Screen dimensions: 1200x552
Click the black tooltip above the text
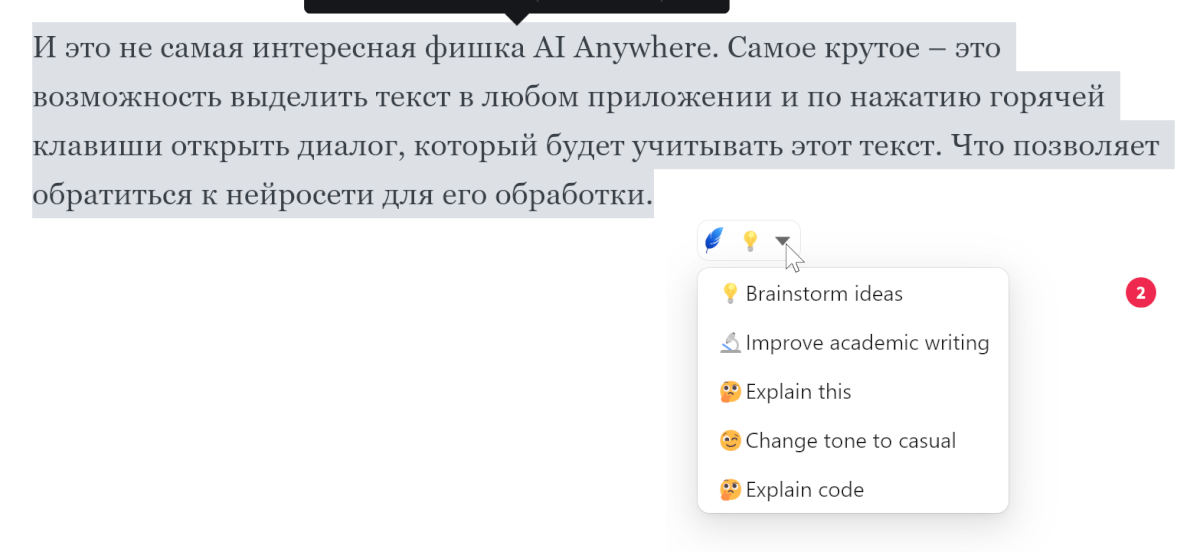coord(516,6)
